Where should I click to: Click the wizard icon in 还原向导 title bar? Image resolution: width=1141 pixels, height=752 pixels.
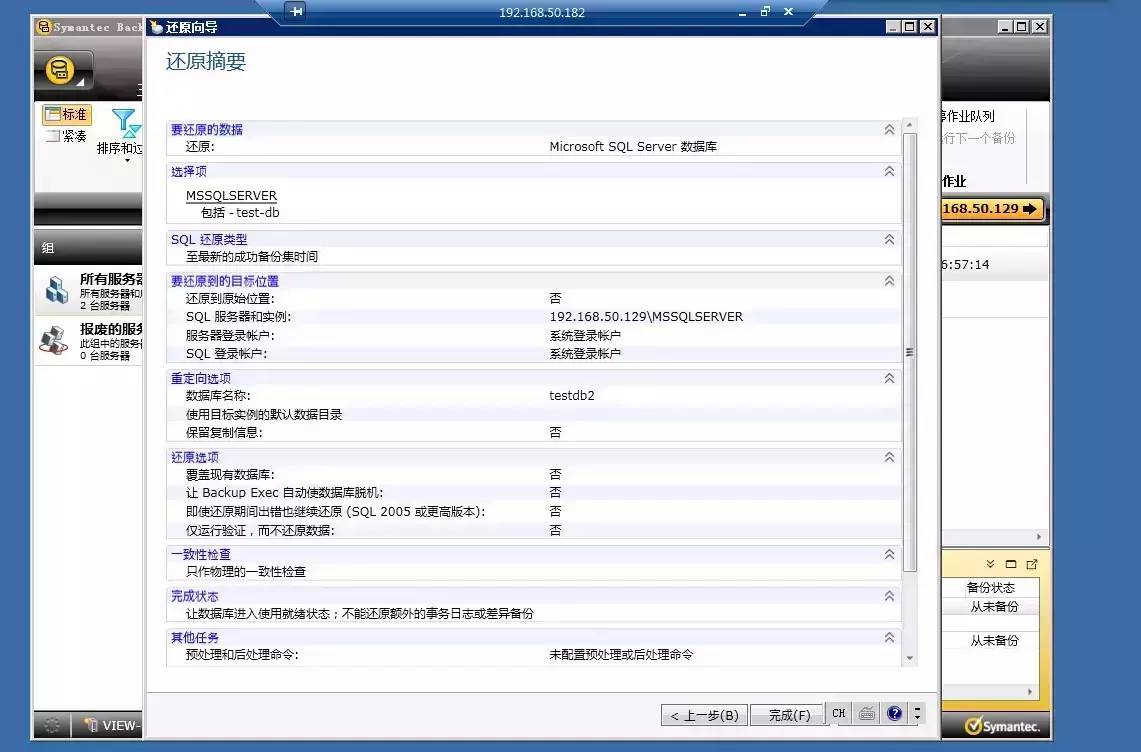[x=156, y=27]
